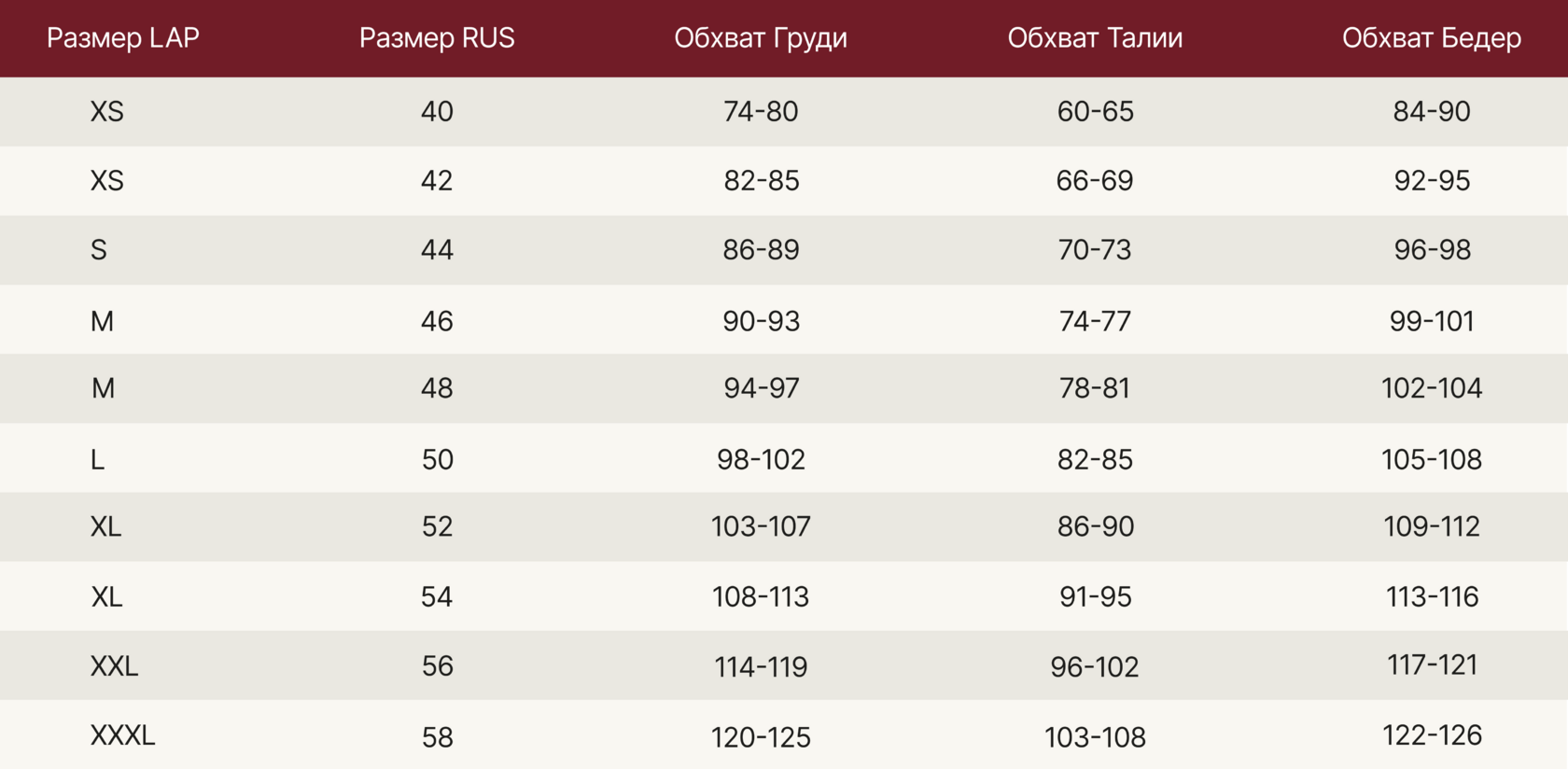Select chest measurement 120-125 cell

tap(761, 737)
